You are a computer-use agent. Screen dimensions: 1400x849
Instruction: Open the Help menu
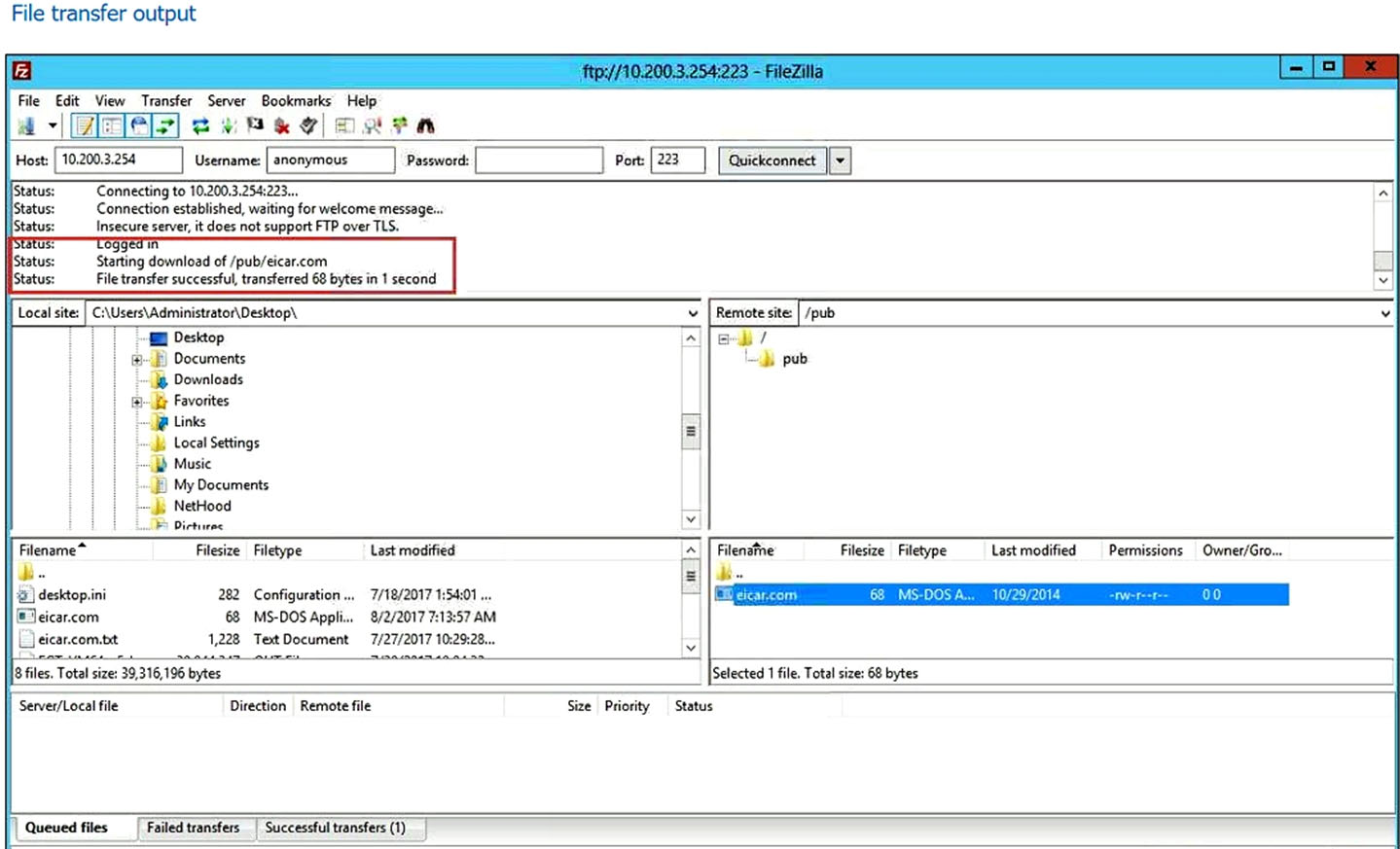tap(362, 100)
